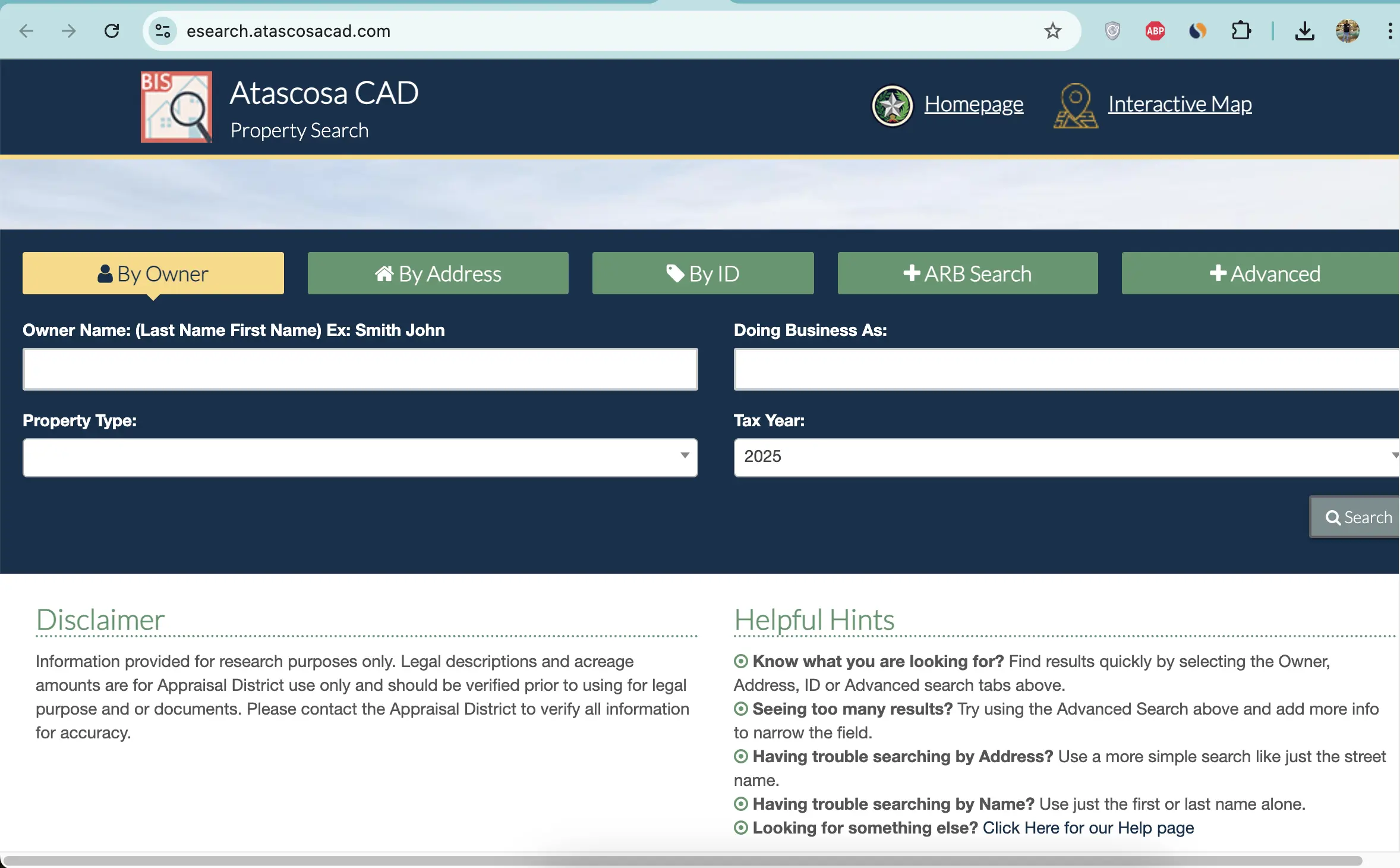The width and height of the screenshot is (1400, 868).
Task: Click the horizontal scrollbar at bottom
Action: tap(682, 860)
